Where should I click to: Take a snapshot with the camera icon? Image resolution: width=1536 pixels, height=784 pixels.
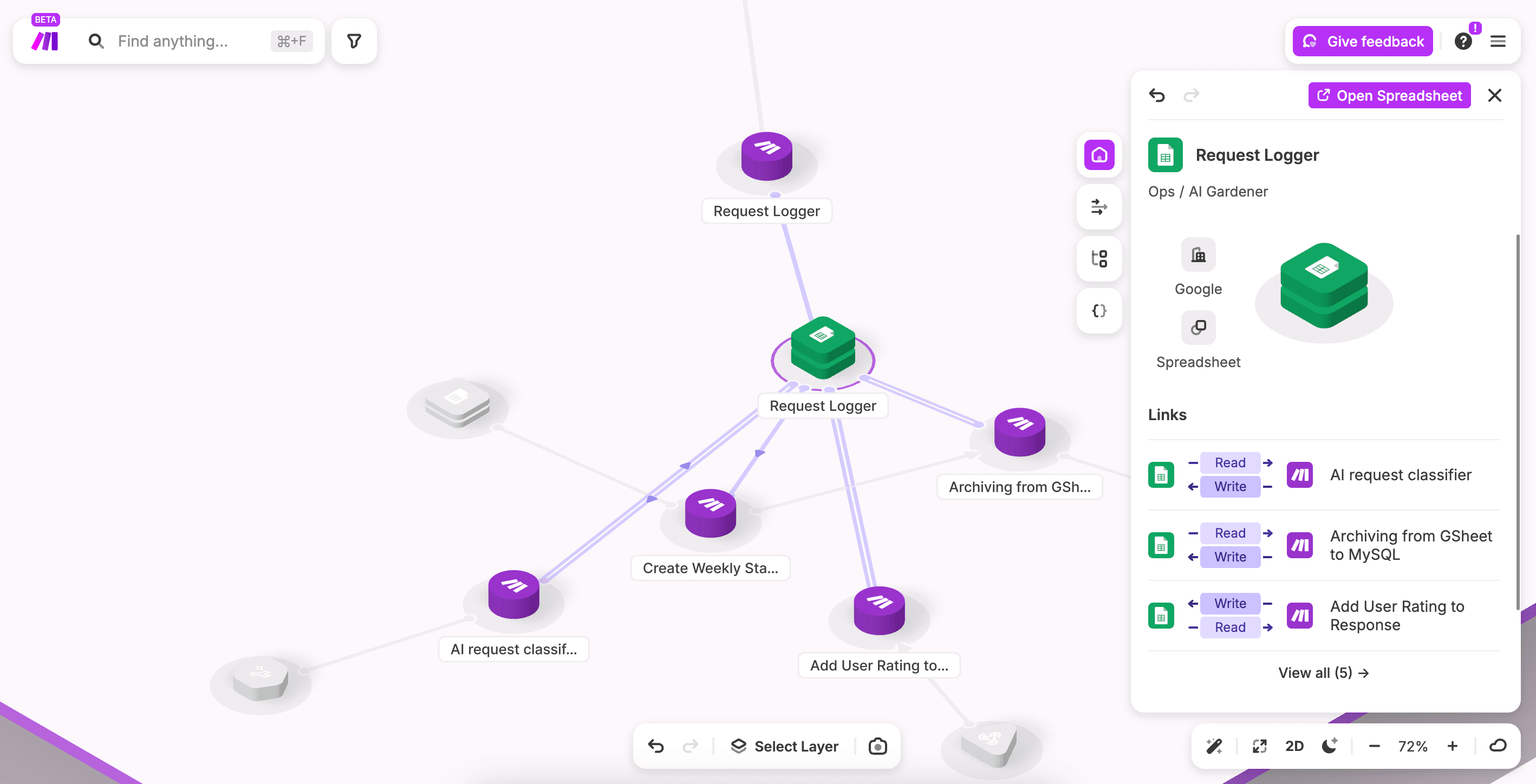click(x=876, y=746)
